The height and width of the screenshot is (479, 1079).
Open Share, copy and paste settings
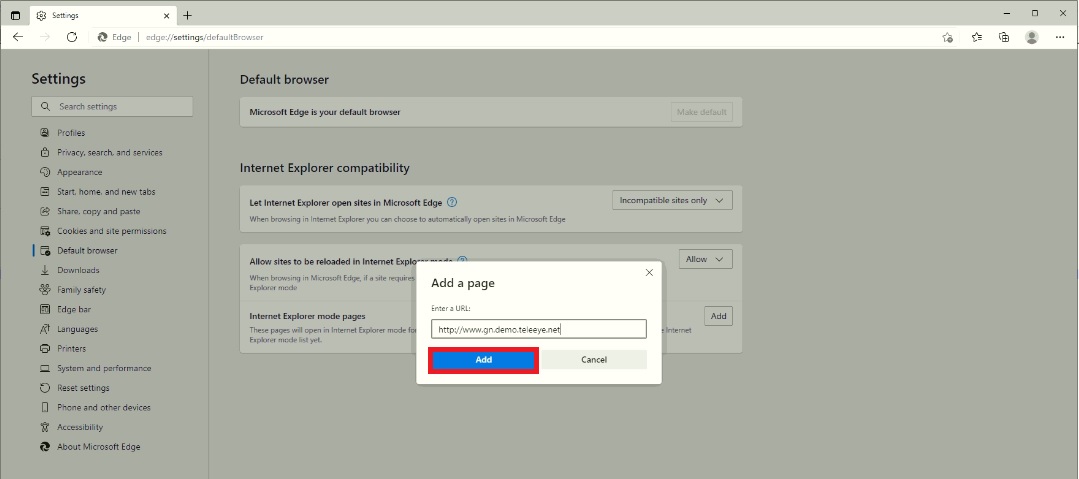coord(98,211)
